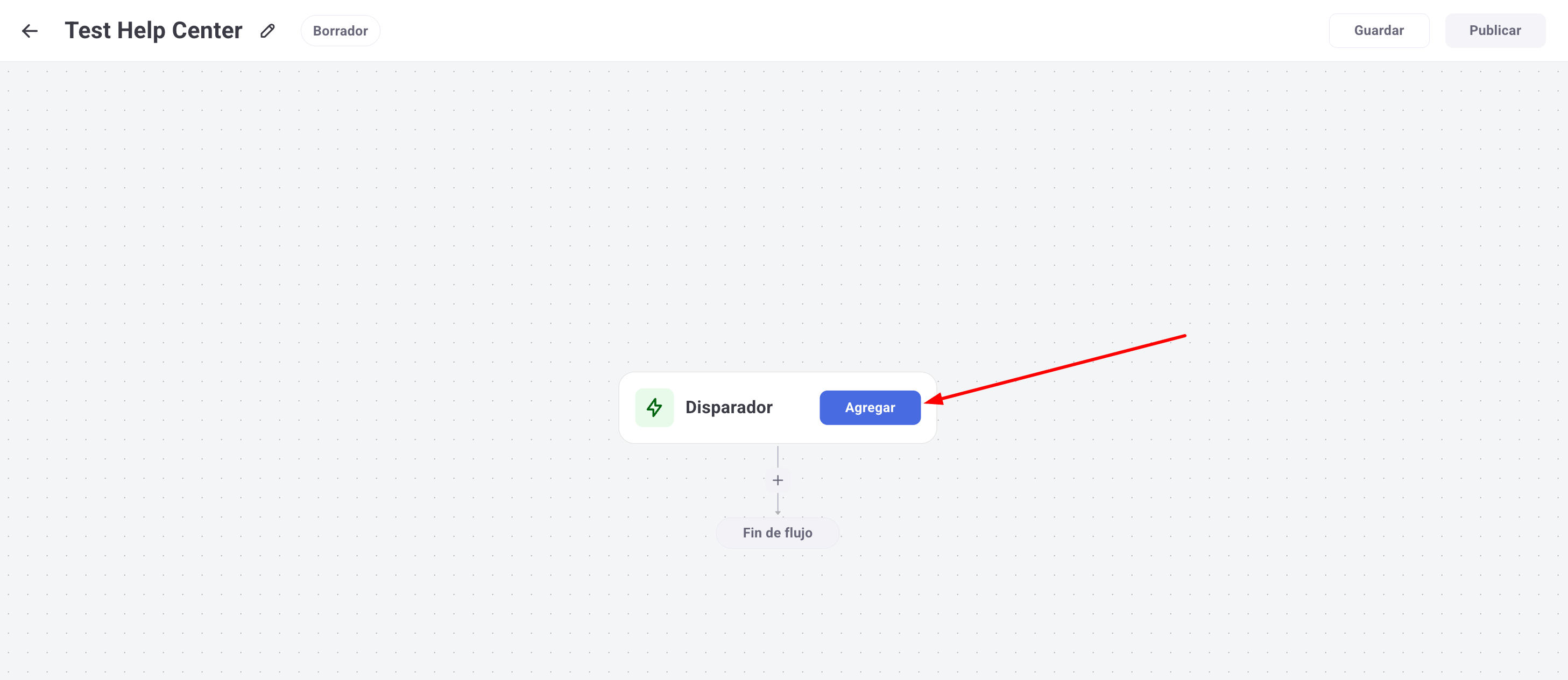Click empty dotted canvas left of Disparador
The height and width of the screenshot is (680, 1568).
coord(365,407)
